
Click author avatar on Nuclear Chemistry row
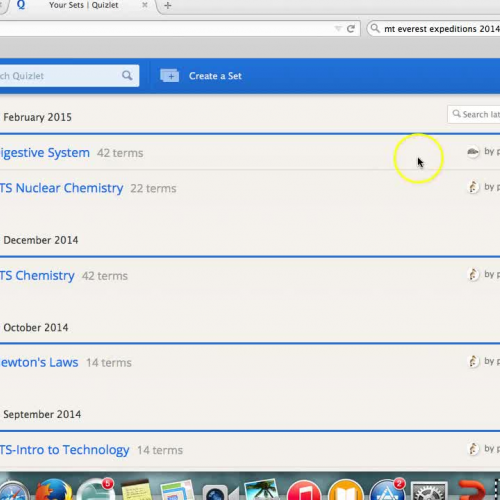click(x=473, y=187)
